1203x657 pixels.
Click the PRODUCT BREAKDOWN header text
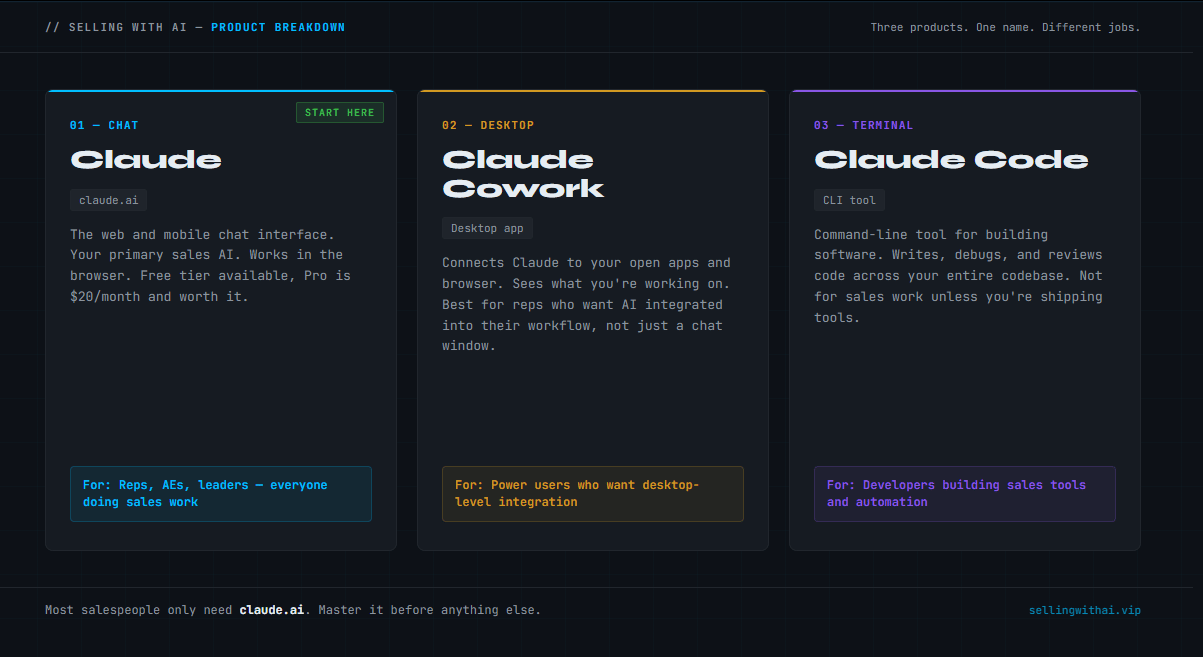click(x=278, y=27)
